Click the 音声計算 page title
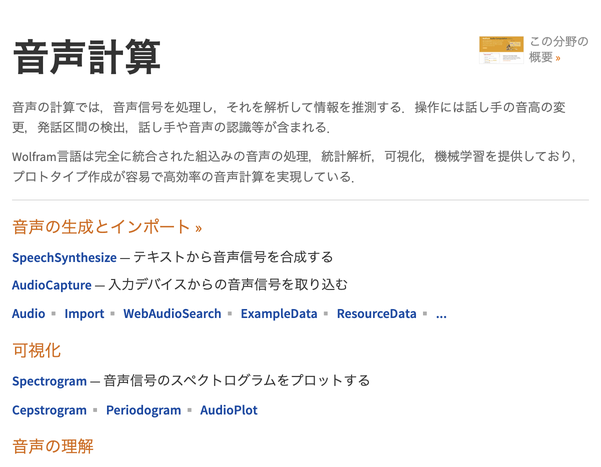Viewport: 601px width, 467px height. (x=86, y=57)
